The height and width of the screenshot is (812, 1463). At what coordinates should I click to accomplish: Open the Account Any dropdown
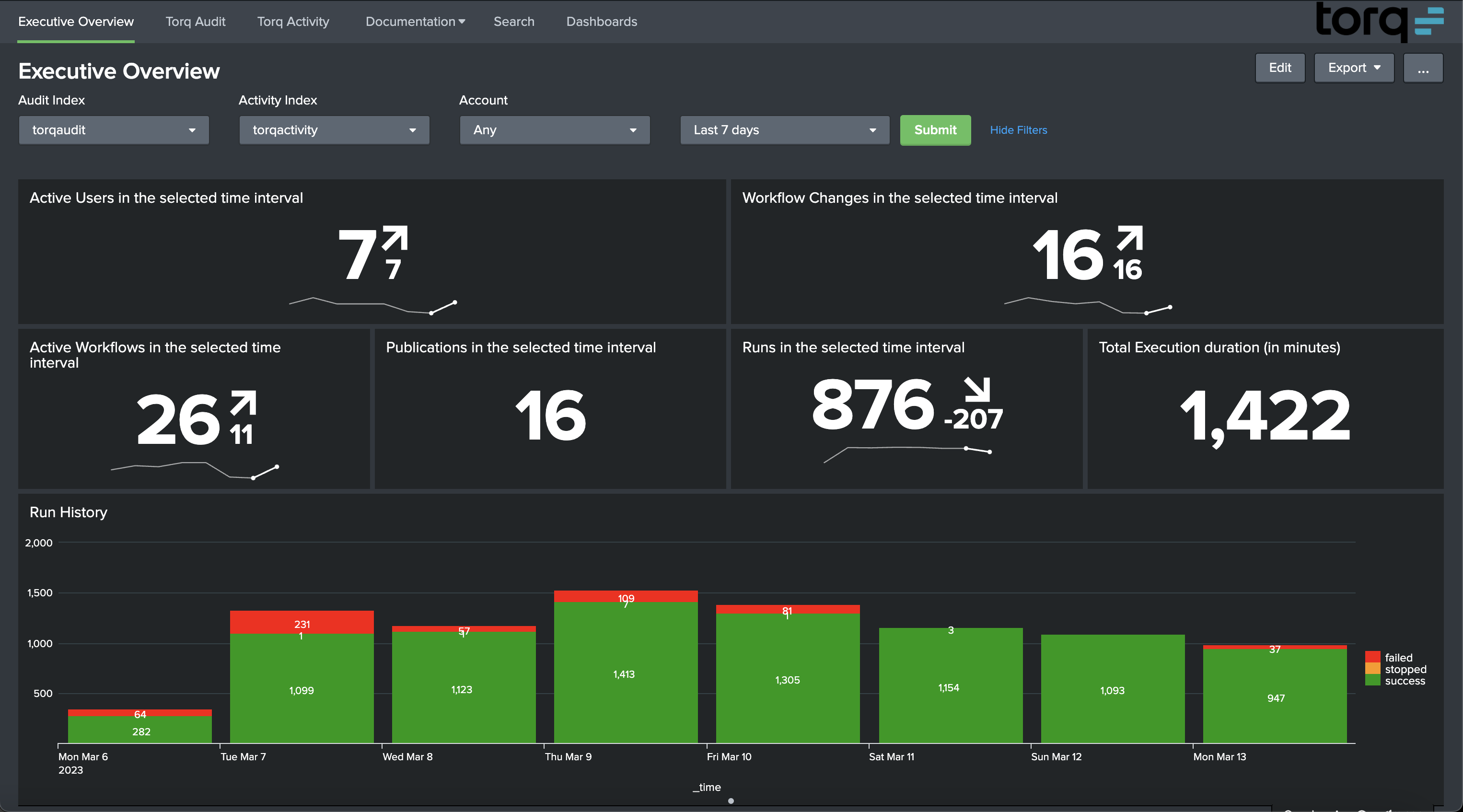pyautogui.click(x=555, y=130)
